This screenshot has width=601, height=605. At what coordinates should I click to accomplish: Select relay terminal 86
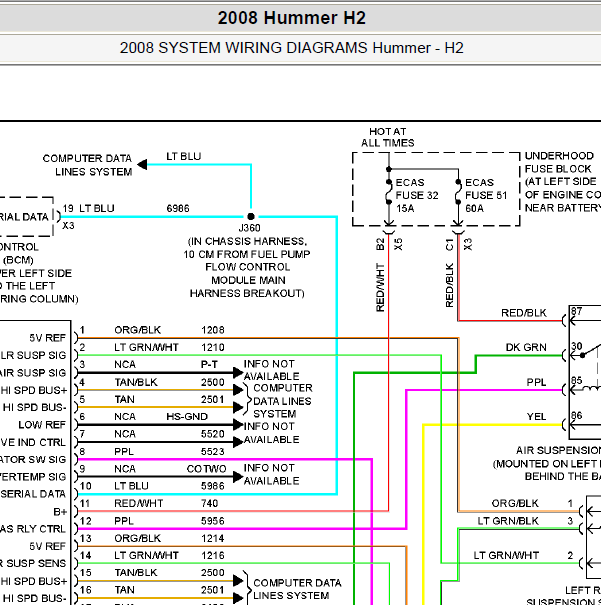coord(576,415)
